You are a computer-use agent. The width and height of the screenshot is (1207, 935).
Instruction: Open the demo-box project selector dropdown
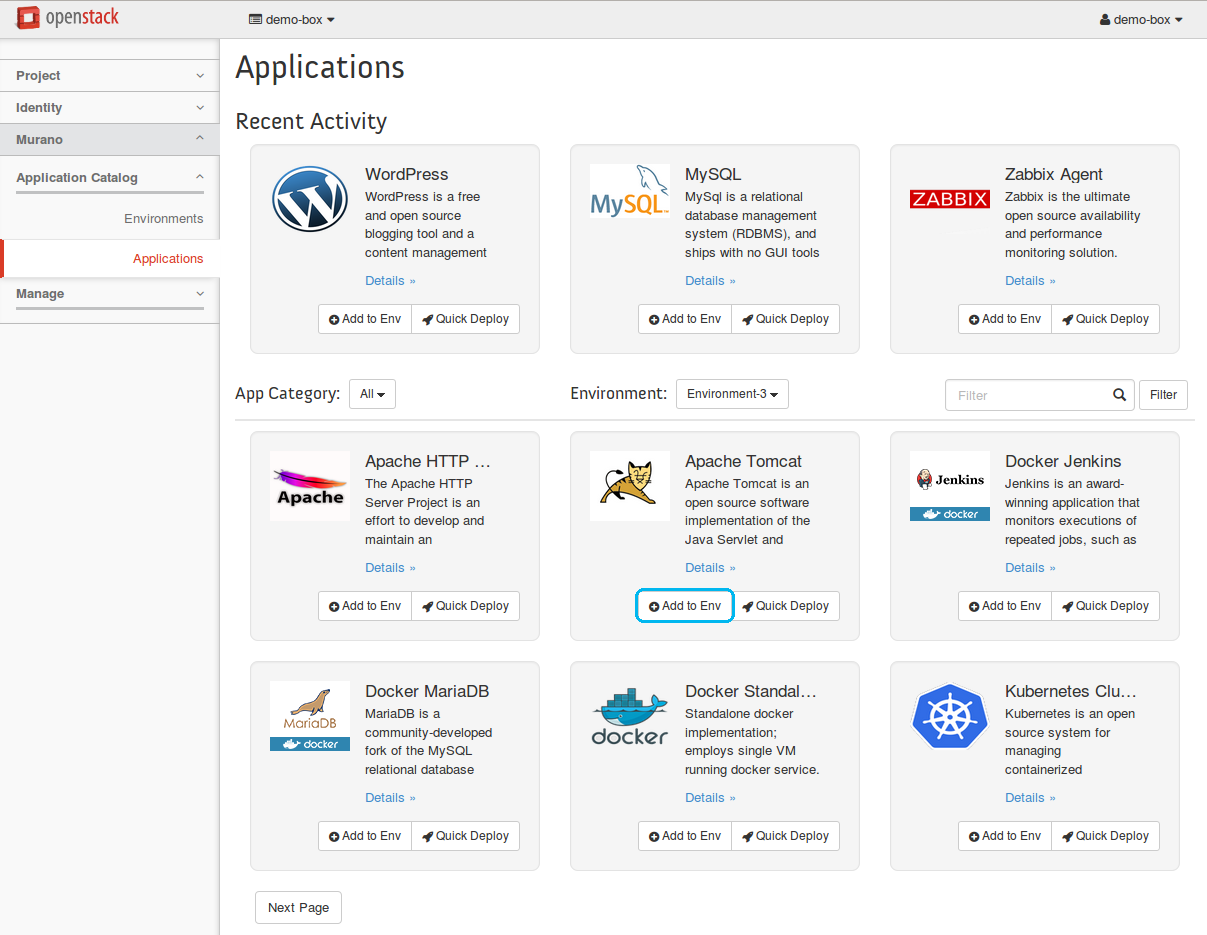tap(292, 19)
